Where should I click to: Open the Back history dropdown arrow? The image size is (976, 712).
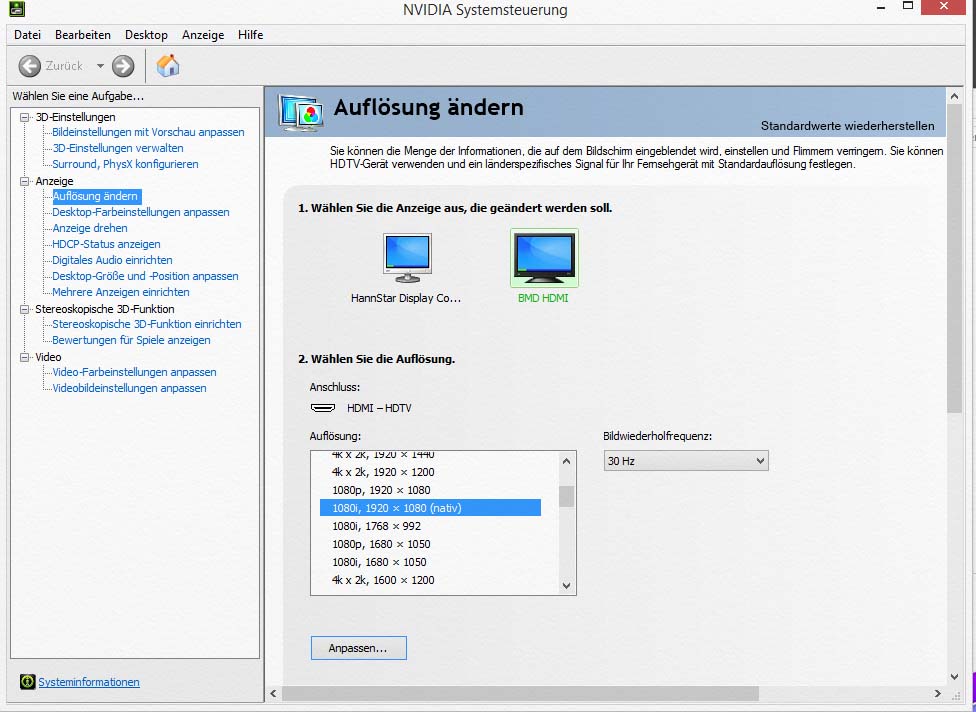click(100, 66)
